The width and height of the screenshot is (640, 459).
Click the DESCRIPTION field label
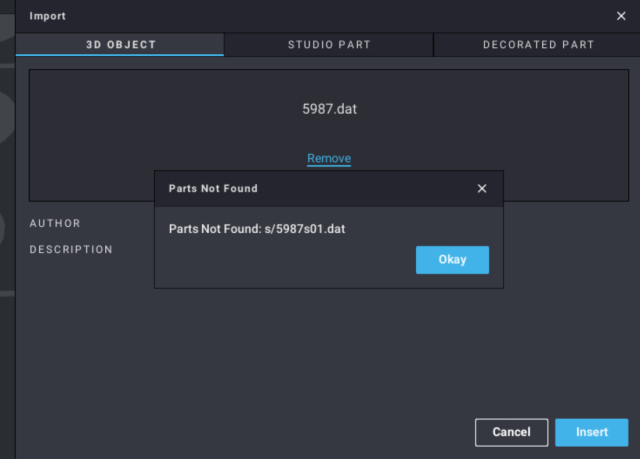coord(71,249)
